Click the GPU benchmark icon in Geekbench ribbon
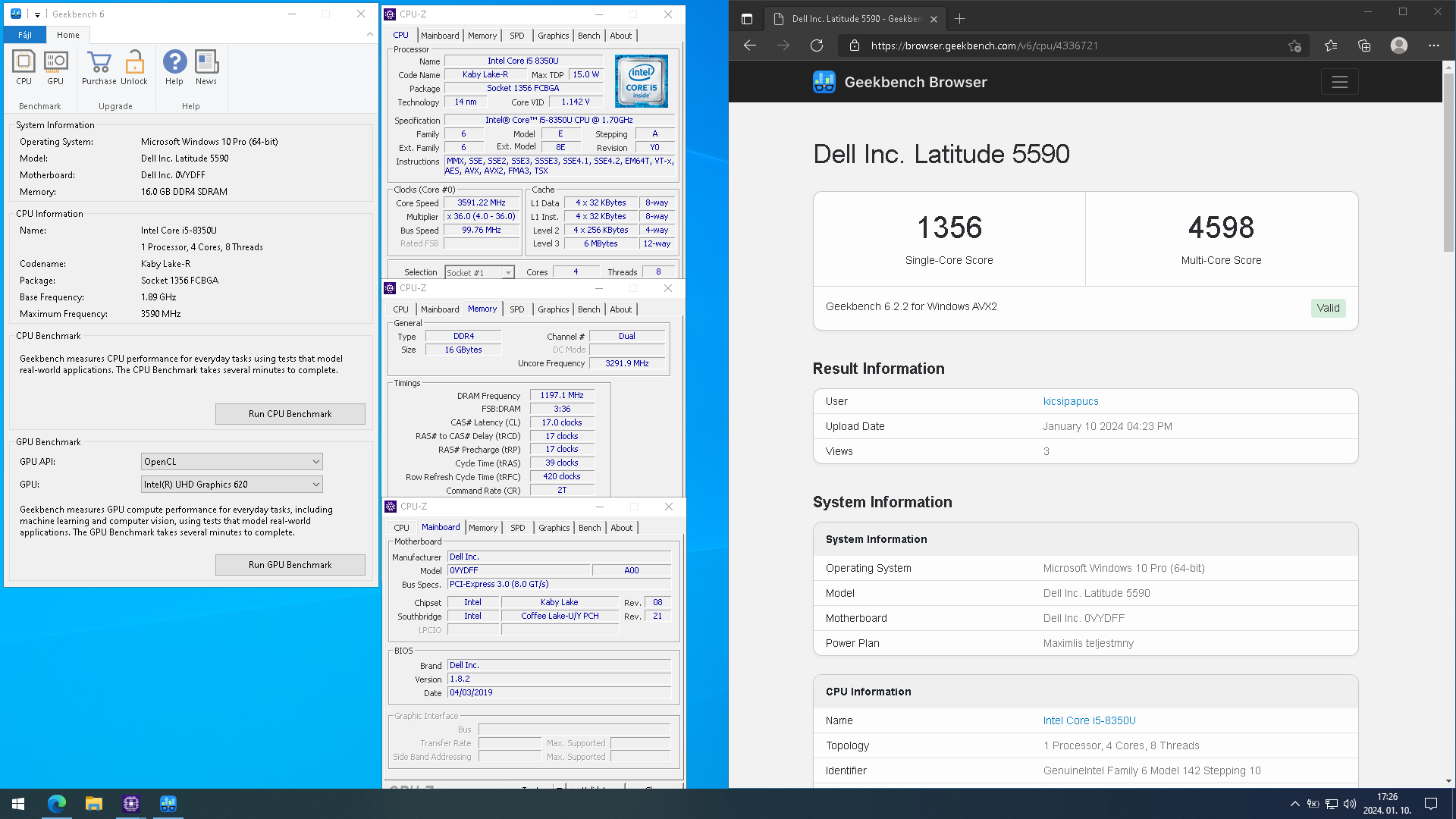 55,68
